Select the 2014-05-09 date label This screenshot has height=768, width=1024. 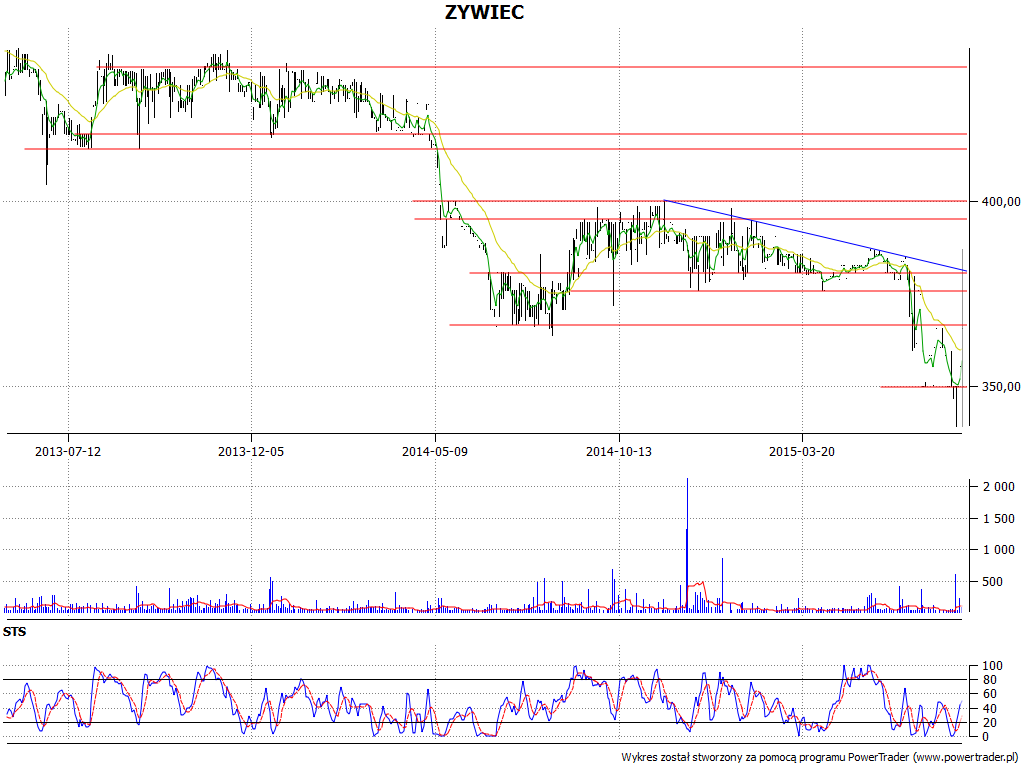click(x=435, y=451)
